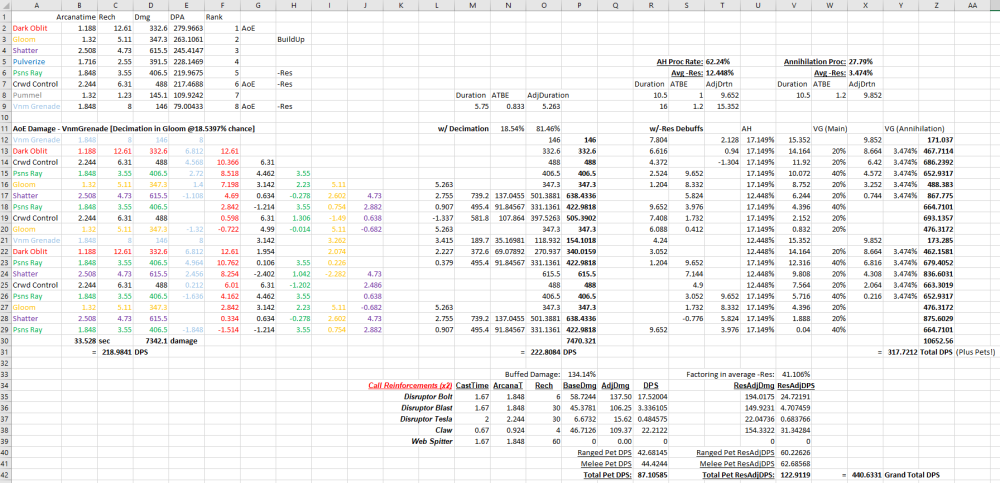Click the row 11 header
Screen dimensions: 1000x483
pos(5,130)
